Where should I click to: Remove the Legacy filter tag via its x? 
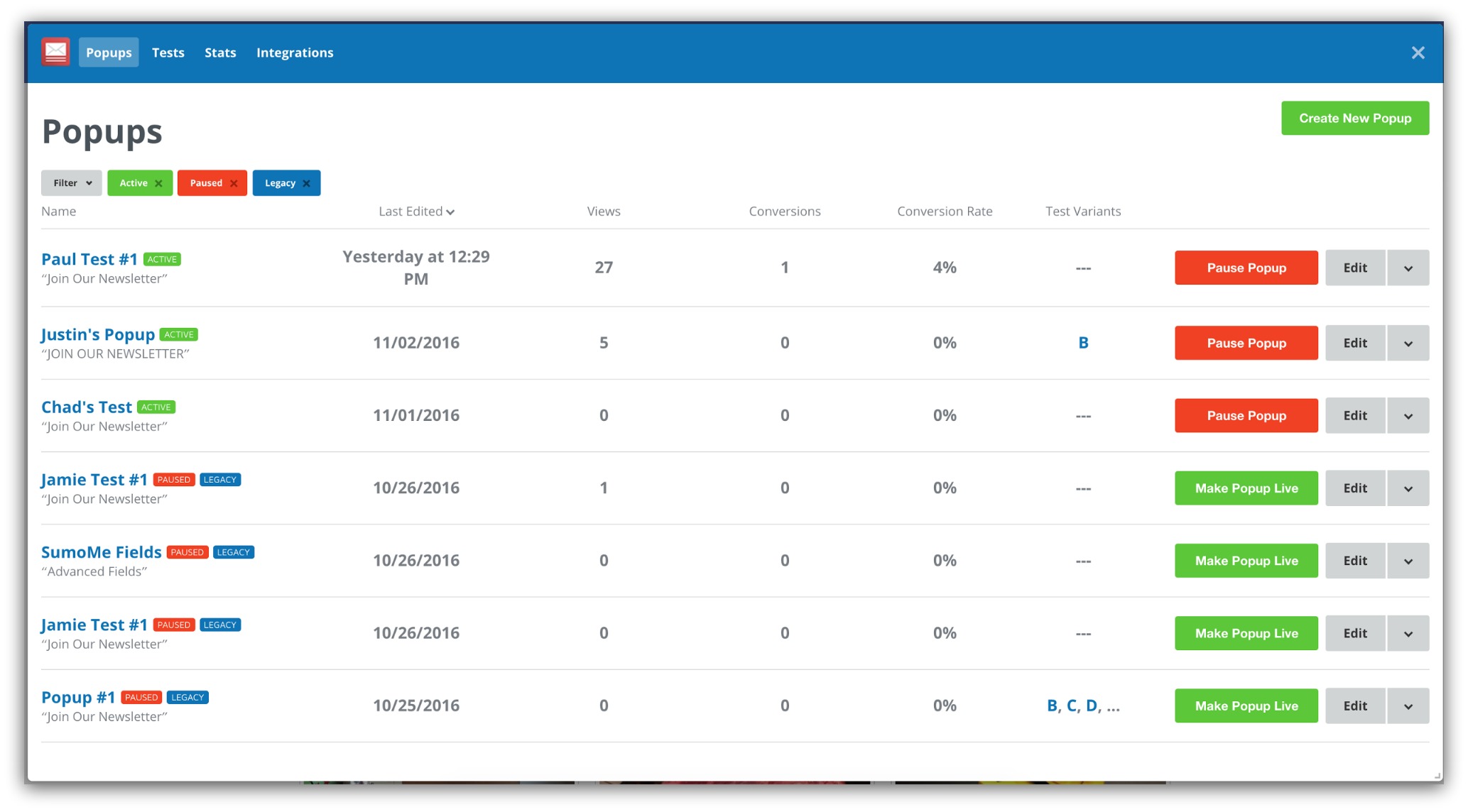(307, 183)
